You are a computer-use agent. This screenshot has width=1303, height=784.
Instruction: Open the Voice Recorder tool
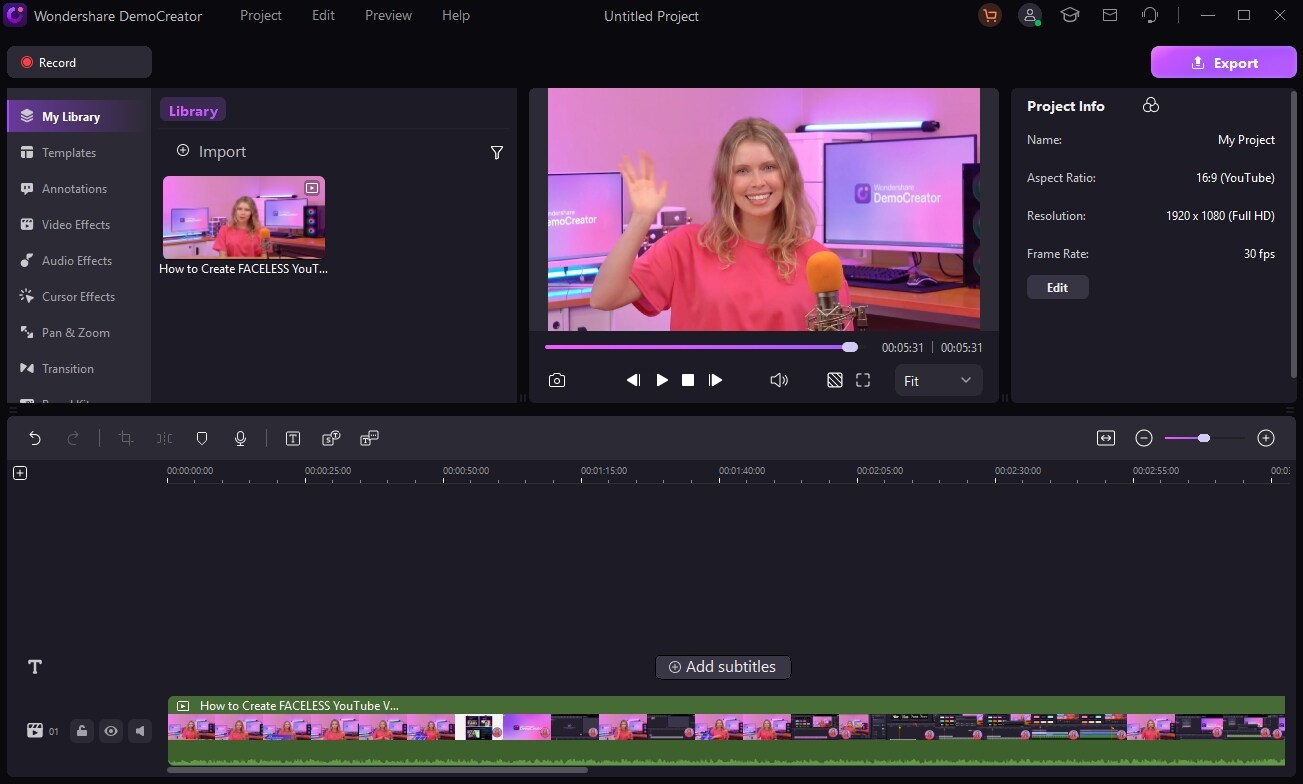point(241,438)
